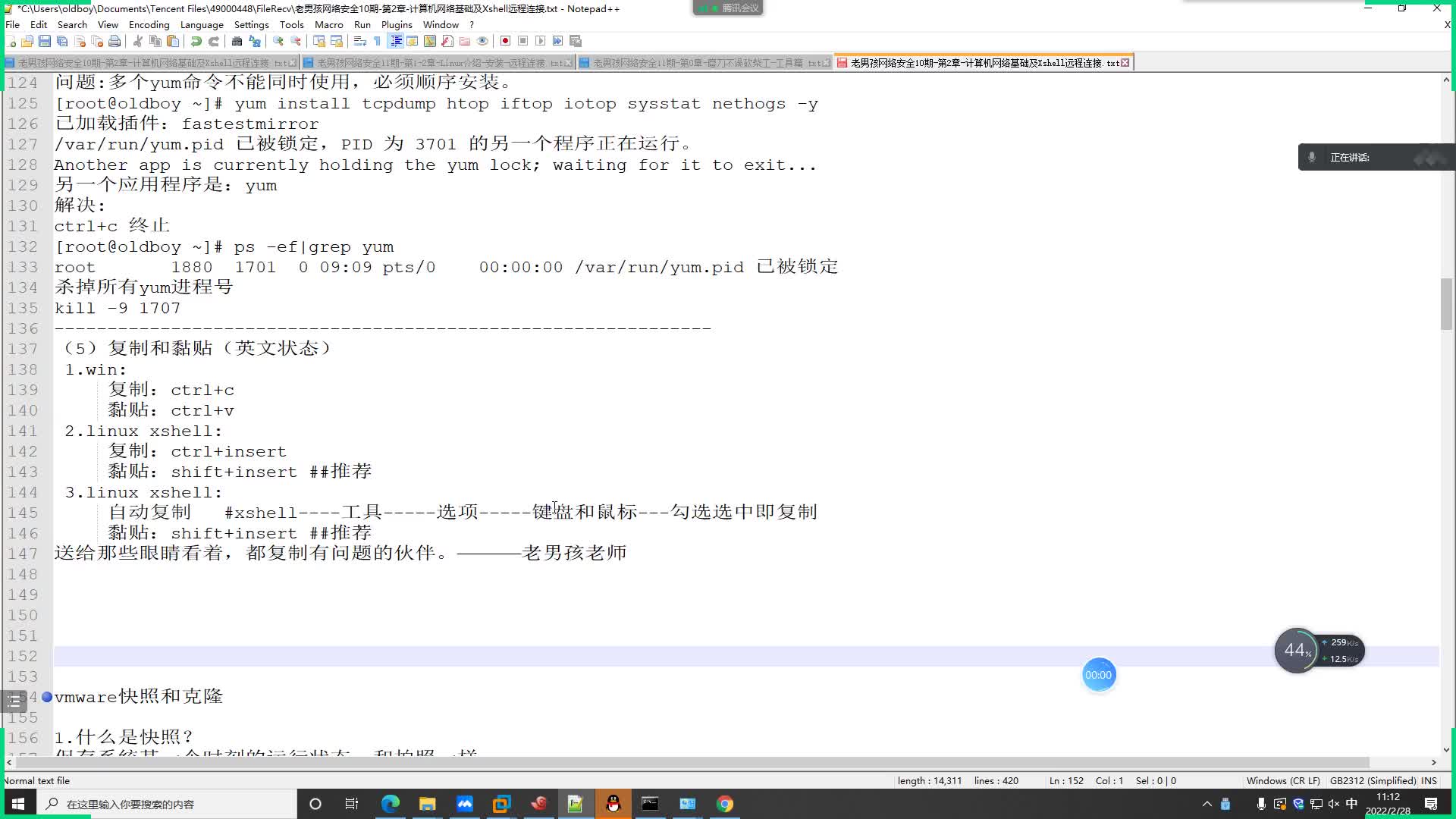Expand the Plugins menu
Viewport: 1456px width, 819px height.
[397, 24]
